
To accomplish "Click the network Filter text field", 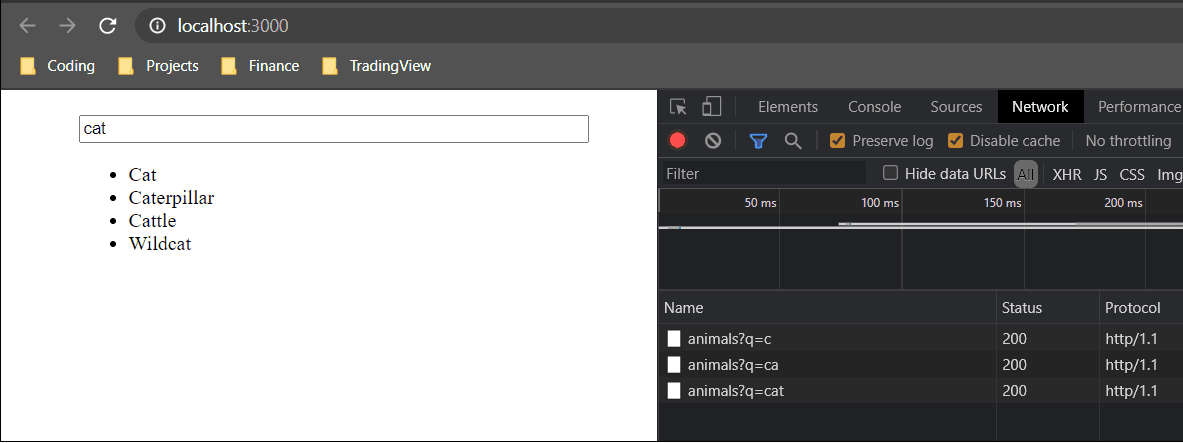I will tap(764, 174).
